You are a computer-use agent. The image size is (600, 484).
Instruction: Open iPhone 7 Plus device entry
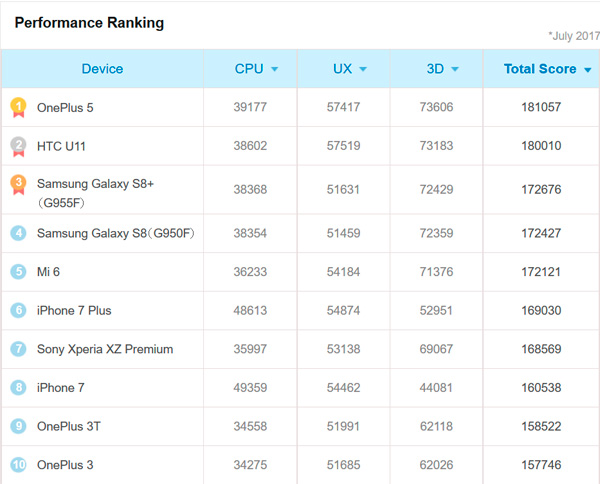[x=74, y=311]
